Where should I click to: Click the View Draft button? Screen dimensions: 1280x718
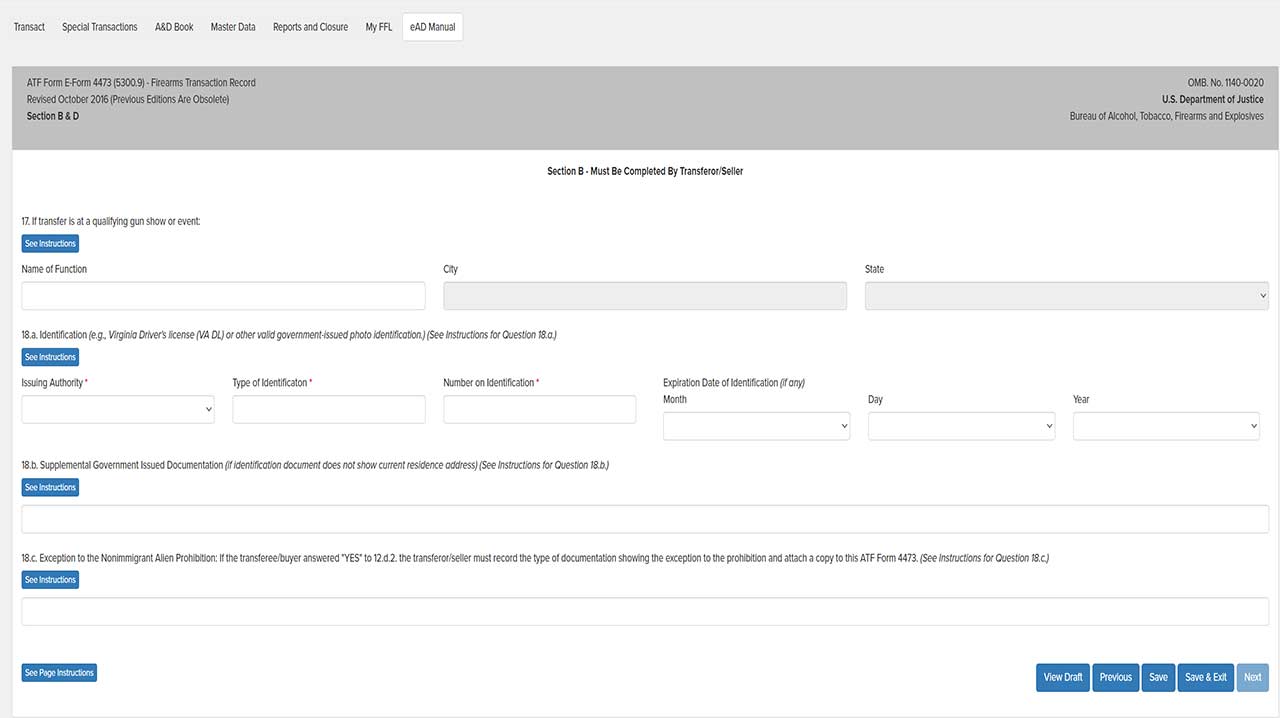click(1062, 677)
